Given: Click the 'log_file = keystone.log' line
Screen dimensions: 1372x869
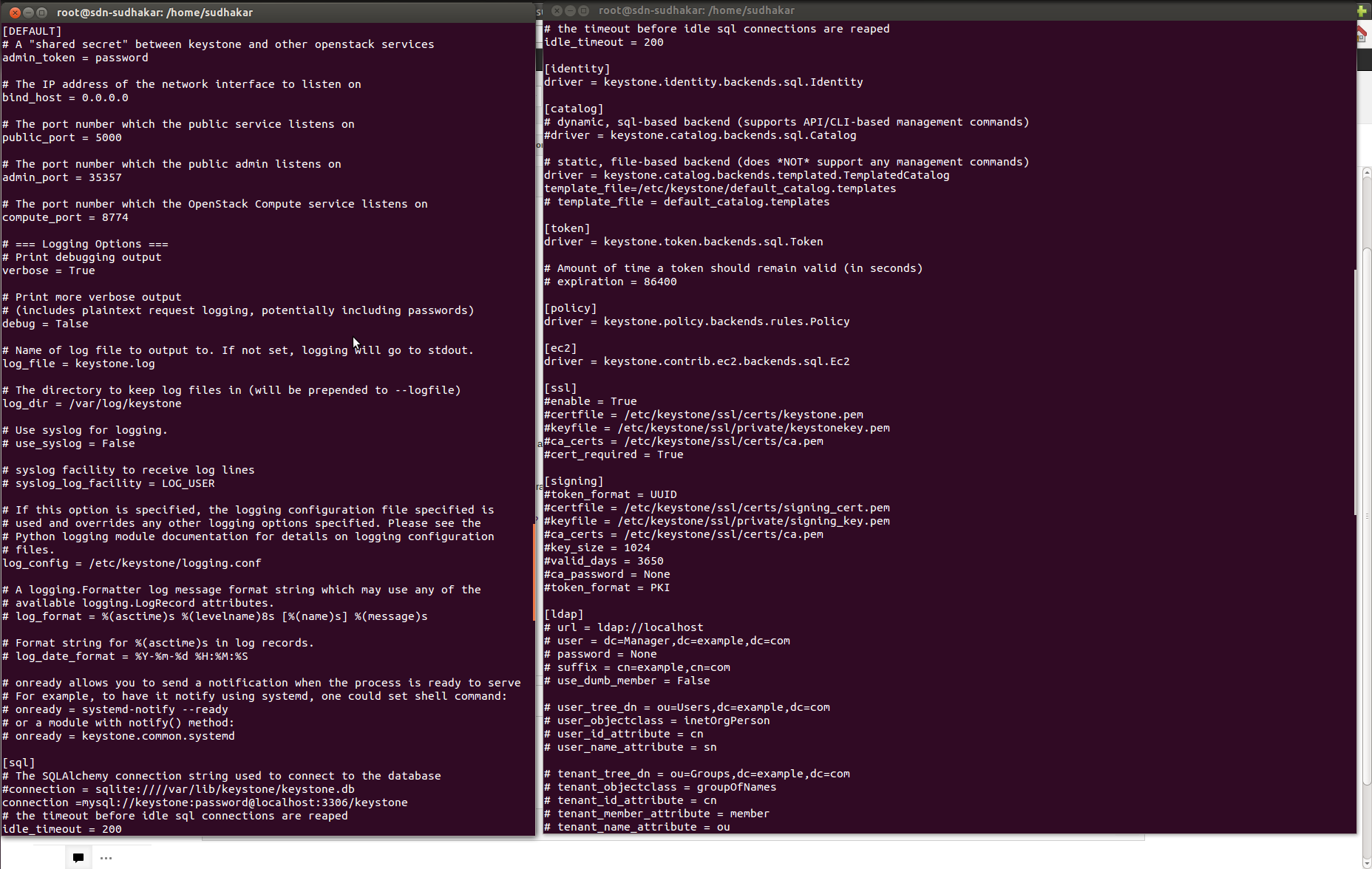Looking at the screenshot, I should pos(78,364).
